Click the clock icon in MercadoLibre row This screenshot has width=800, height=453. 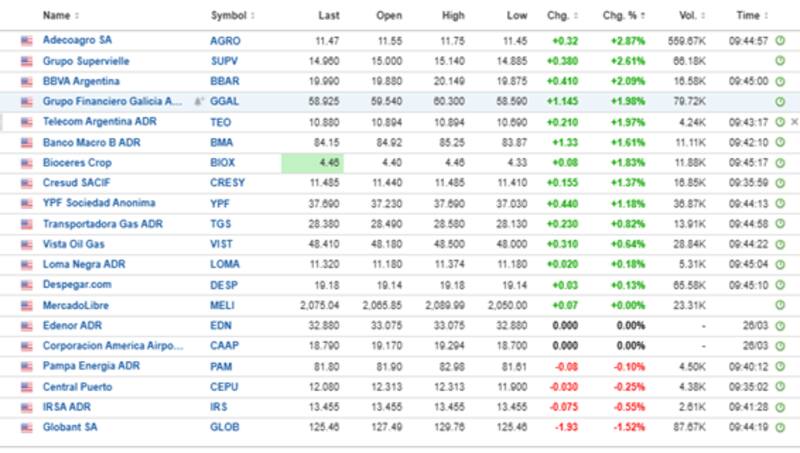click(x=780, y=306)
